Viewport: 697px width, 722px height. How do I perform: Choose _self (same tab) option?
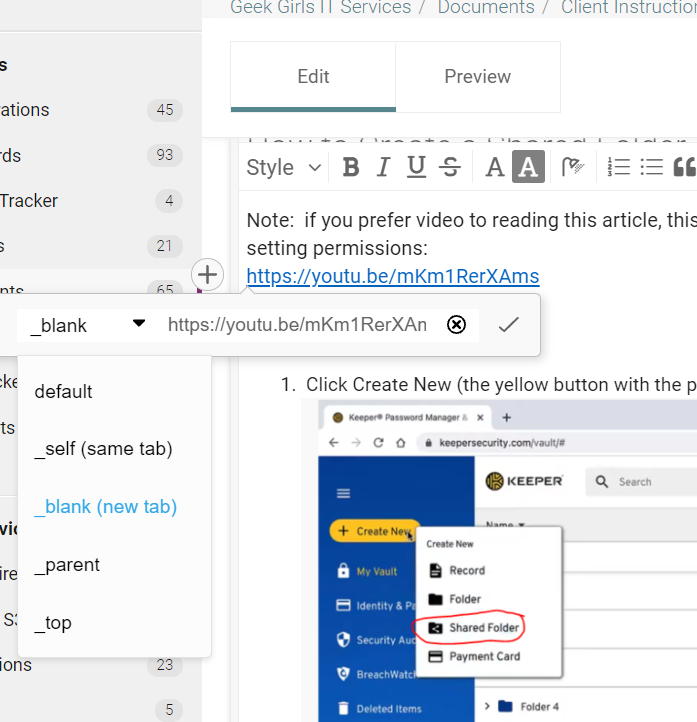tap(103, 450)
